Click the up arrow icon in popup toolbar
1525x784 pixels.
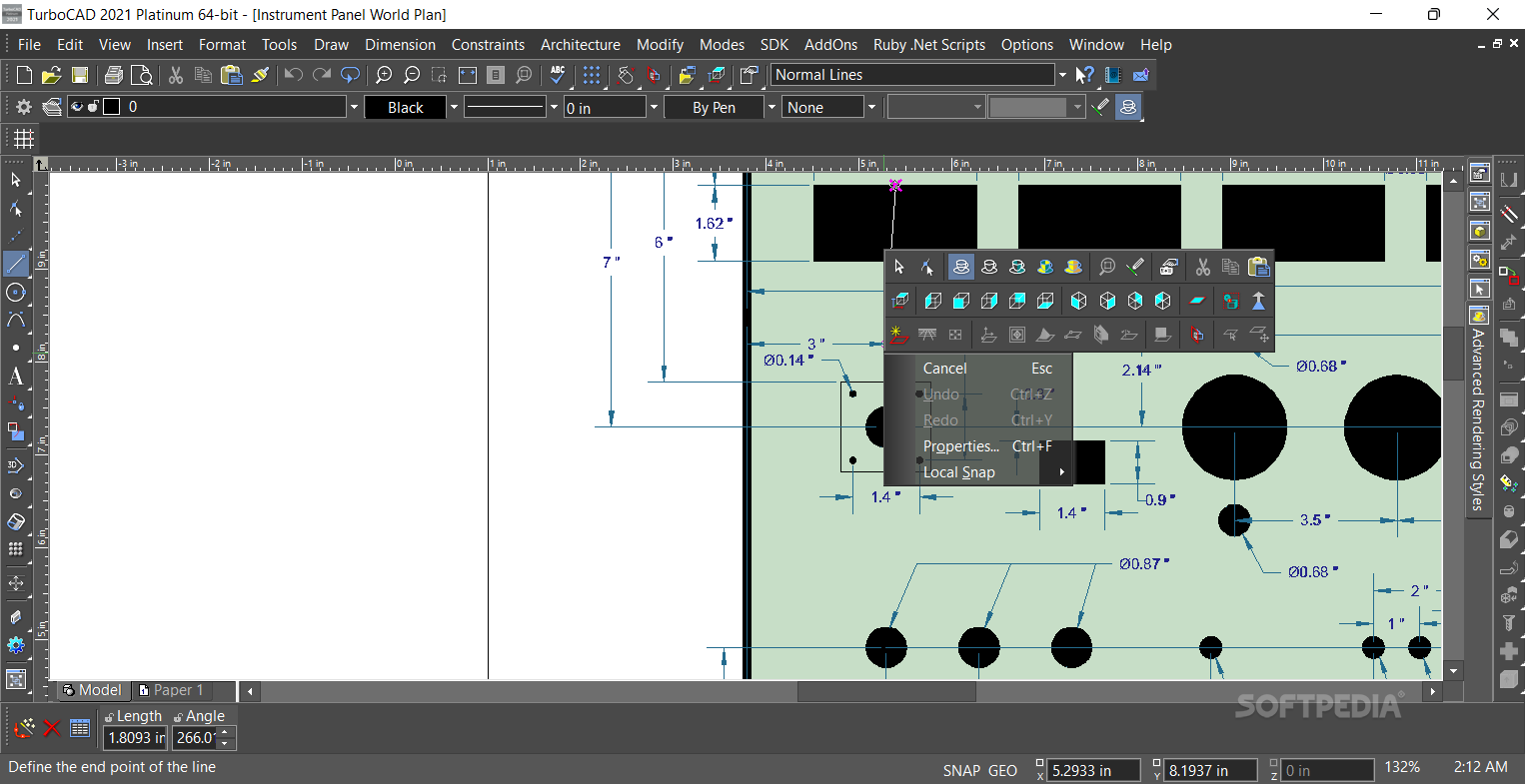pos(1259,301)
